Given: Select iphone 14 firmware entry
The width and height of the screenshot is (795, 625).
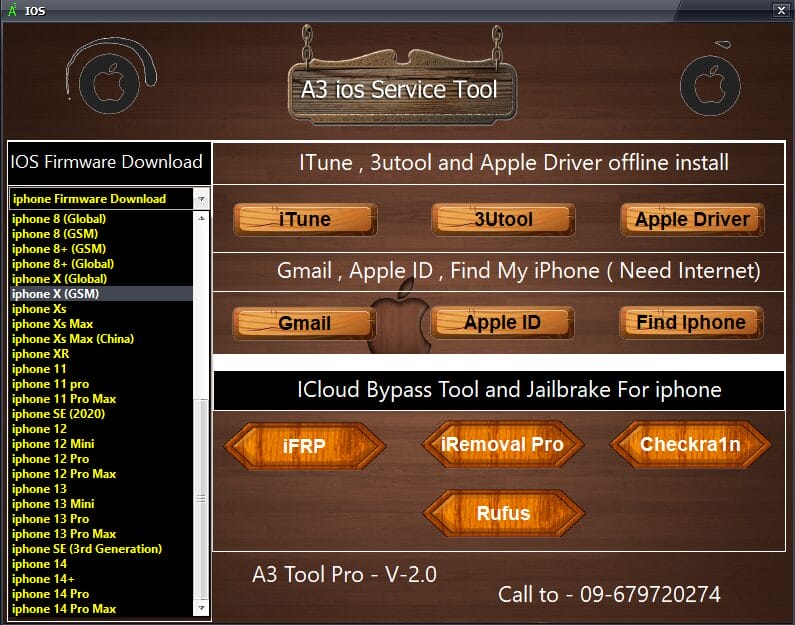Looking at the screenshot, I should coord(101,564).
